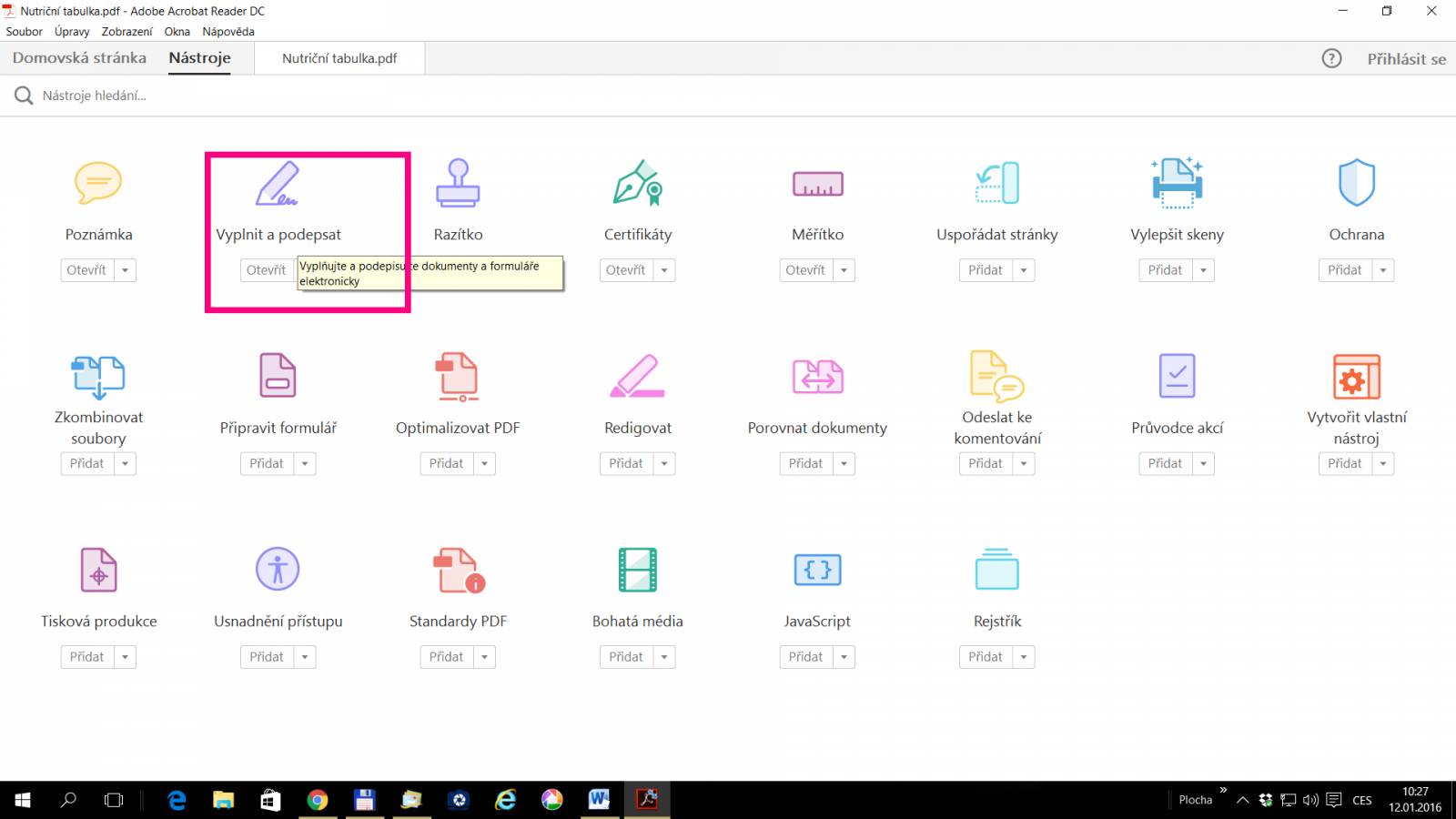Viewport: 1456px width, 819px height.
Task: Click the help question mark icon
Action: 1331,58
